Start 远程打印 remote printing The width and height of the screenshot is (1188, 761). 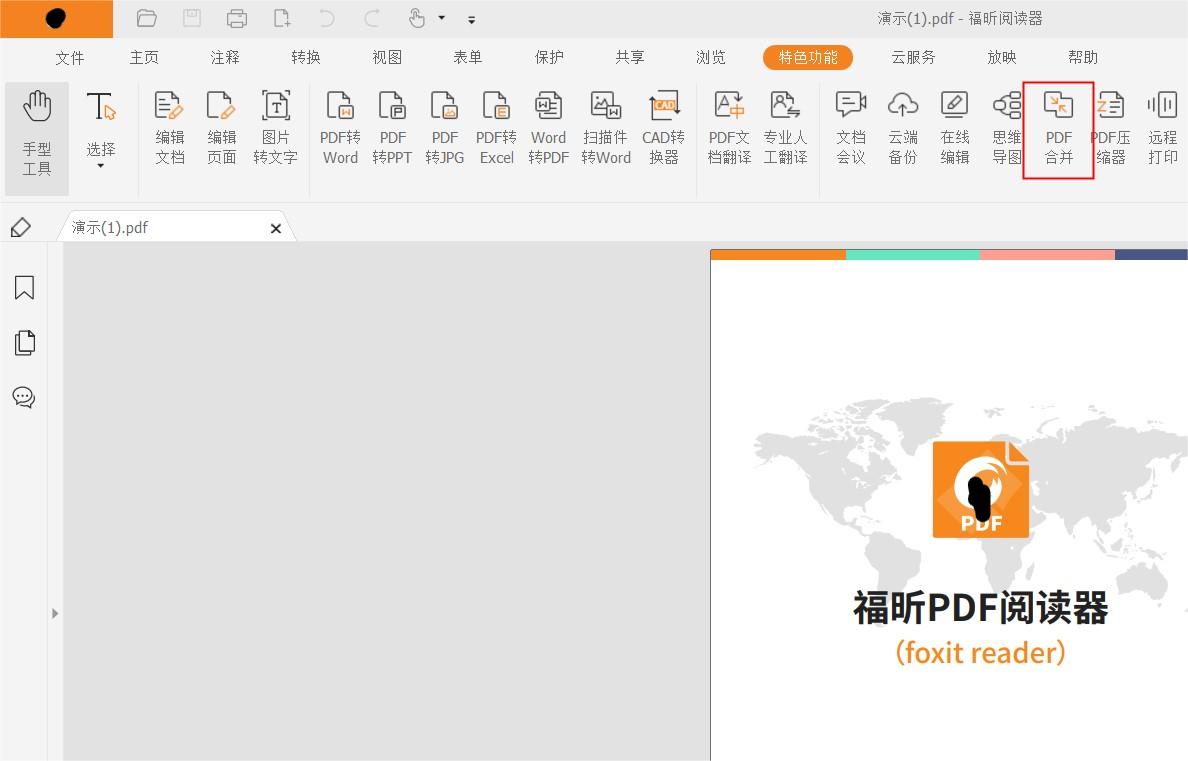1163,128
